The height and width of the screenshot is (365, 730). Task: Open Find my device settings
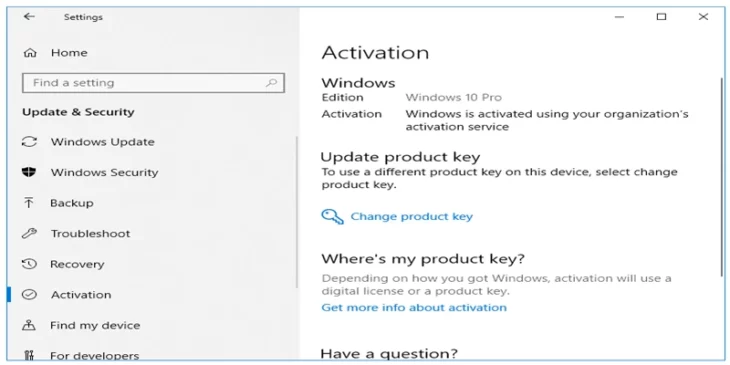click(95, 325)
